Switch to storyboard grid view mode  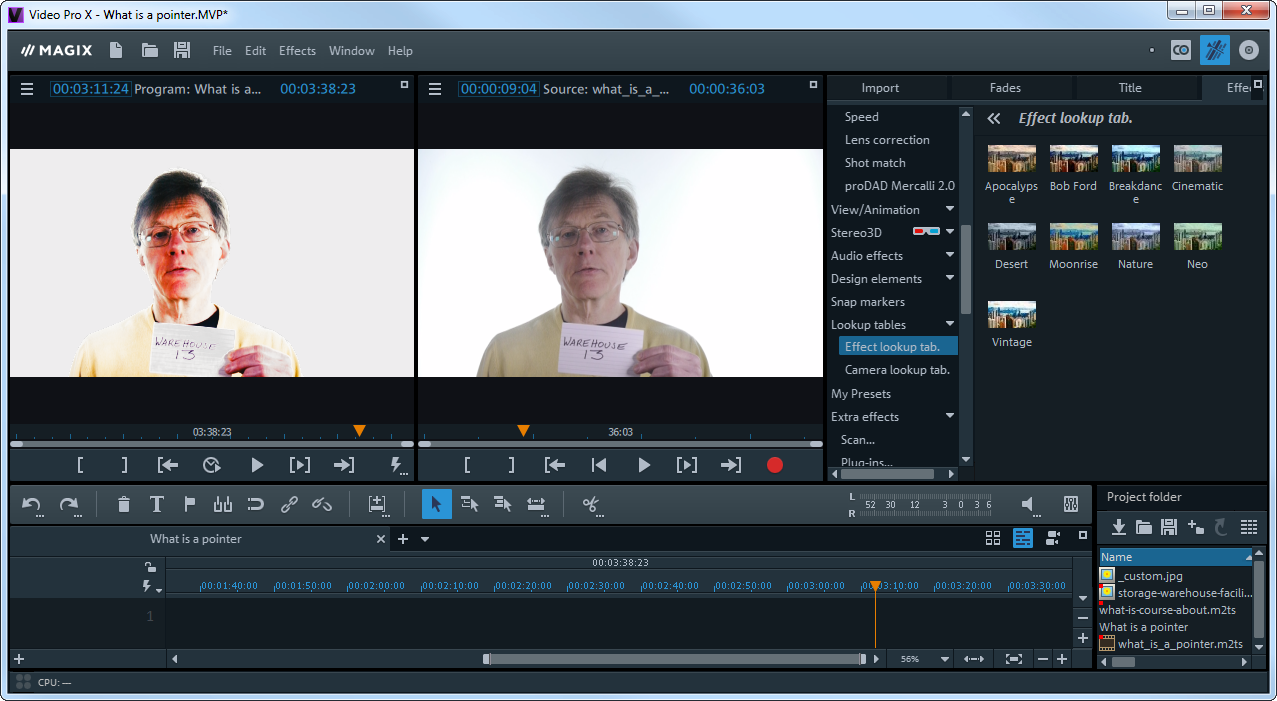point(992,538)
